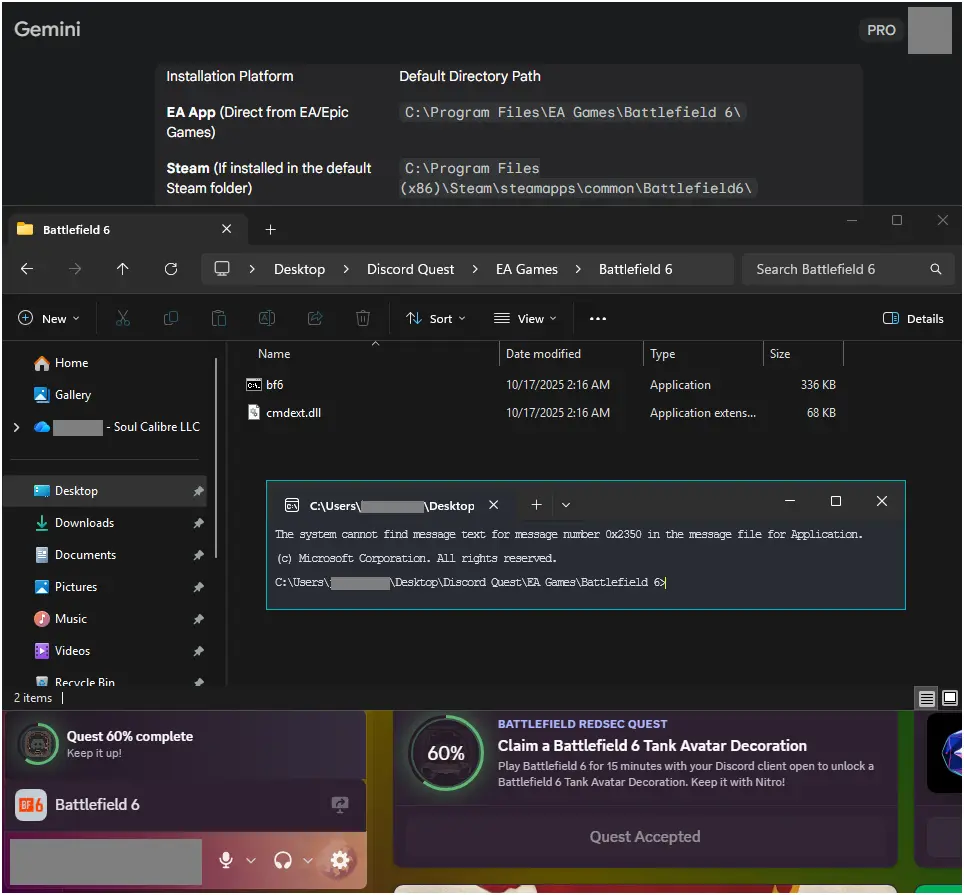Open the See more ellipsis menu
Screen dimensions: 964x895
click(598, 318)
